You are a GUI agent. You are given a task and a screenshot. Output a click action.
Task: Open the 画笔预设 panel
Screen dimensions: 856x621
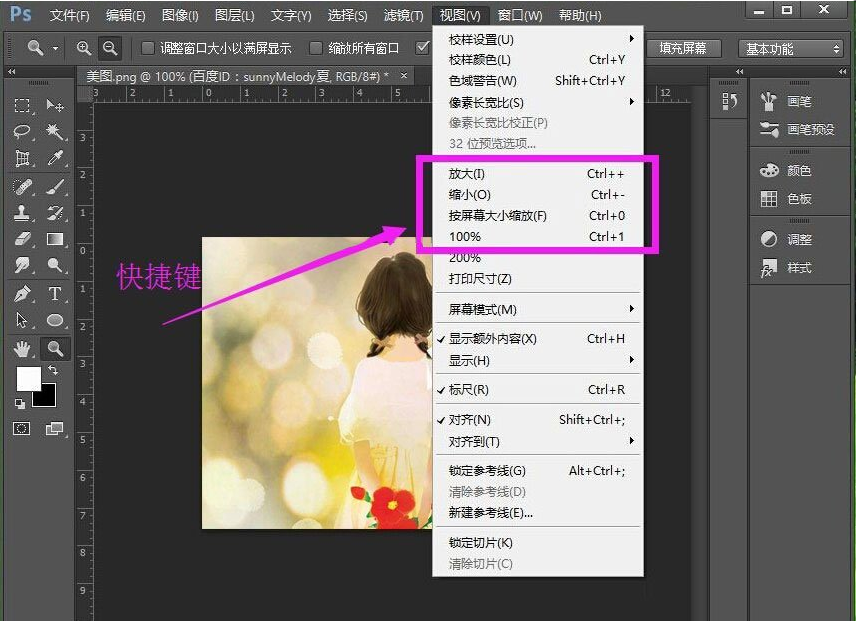(x=797, y=129)
